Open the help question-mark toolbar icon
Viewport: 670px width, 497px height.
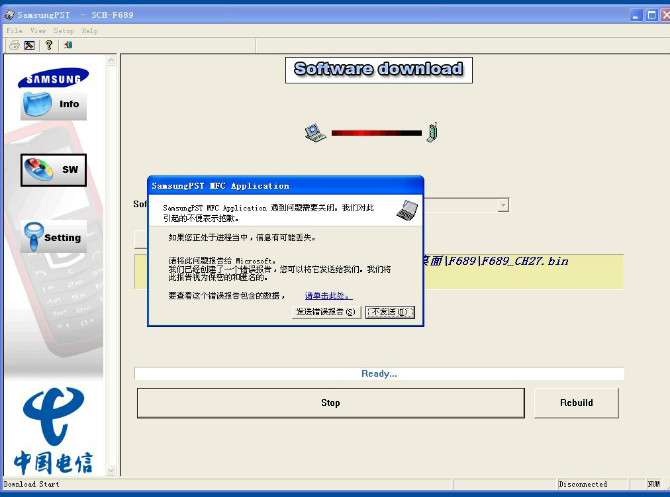[x=49, y=45]
